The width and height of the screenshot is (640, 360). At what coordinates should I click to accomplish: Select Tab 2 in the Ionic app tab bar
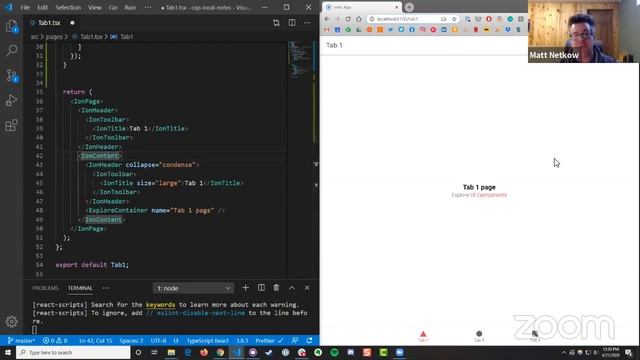[479, 336]
